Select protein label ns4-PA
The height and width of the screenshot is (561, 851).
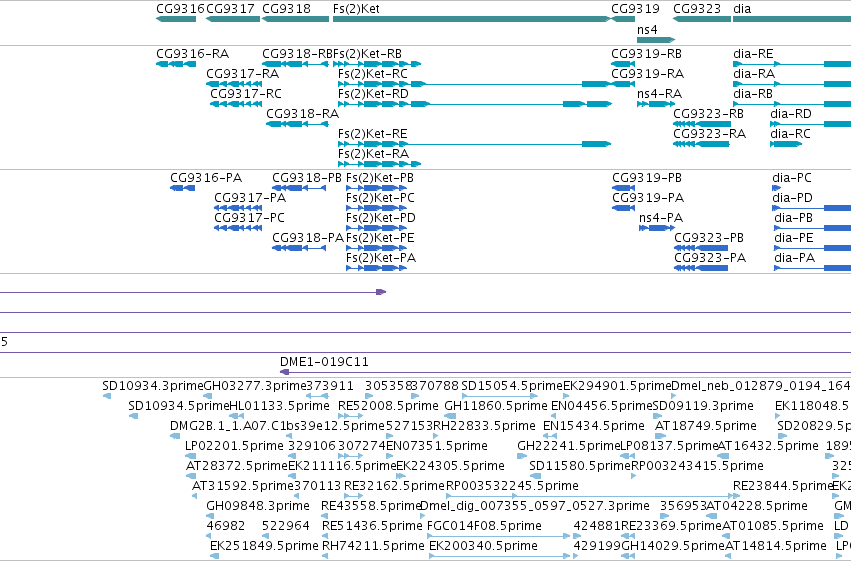click(x=661, y=218)
